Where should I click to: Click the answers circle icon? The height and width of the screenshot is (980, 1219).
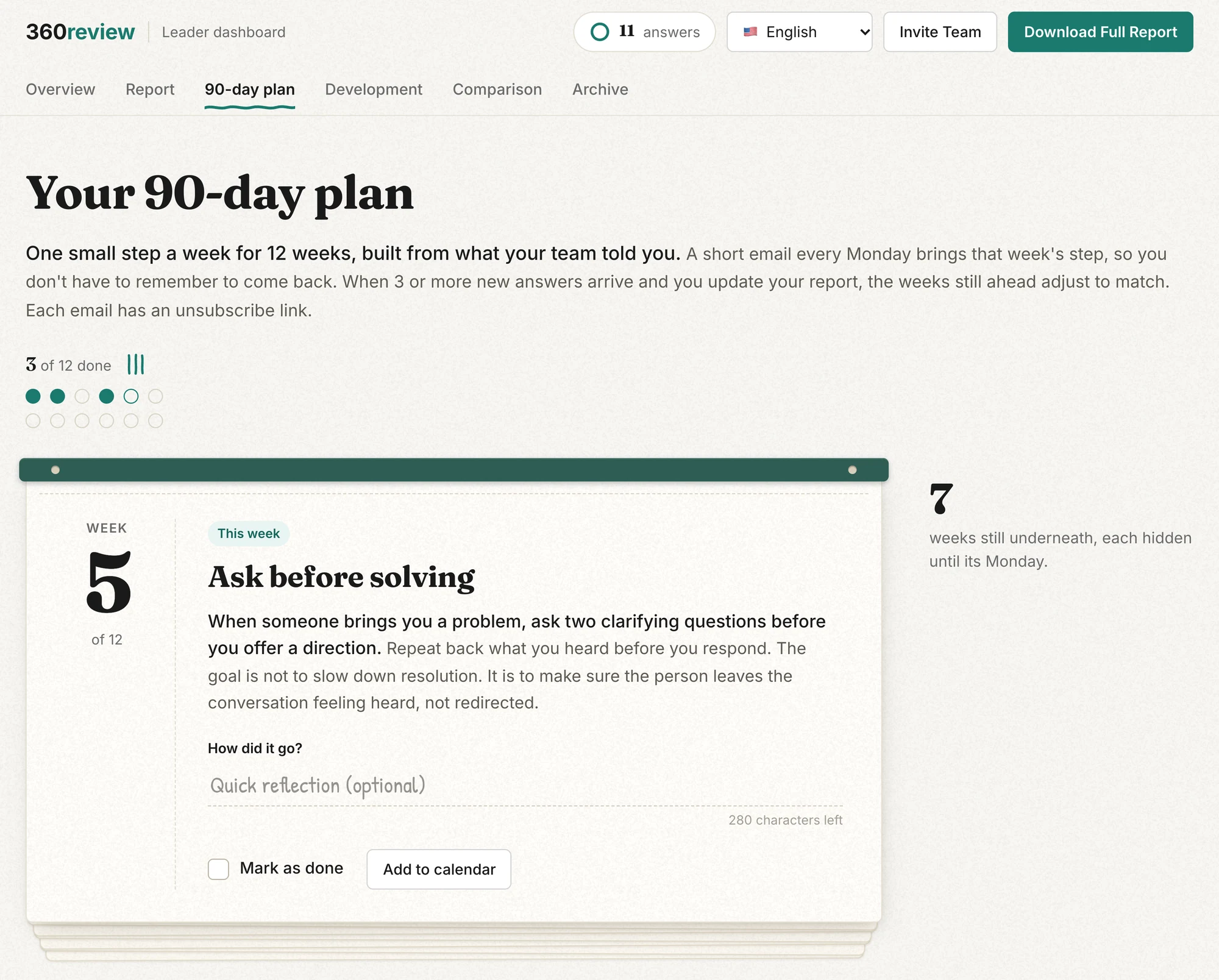click(600, 32)
